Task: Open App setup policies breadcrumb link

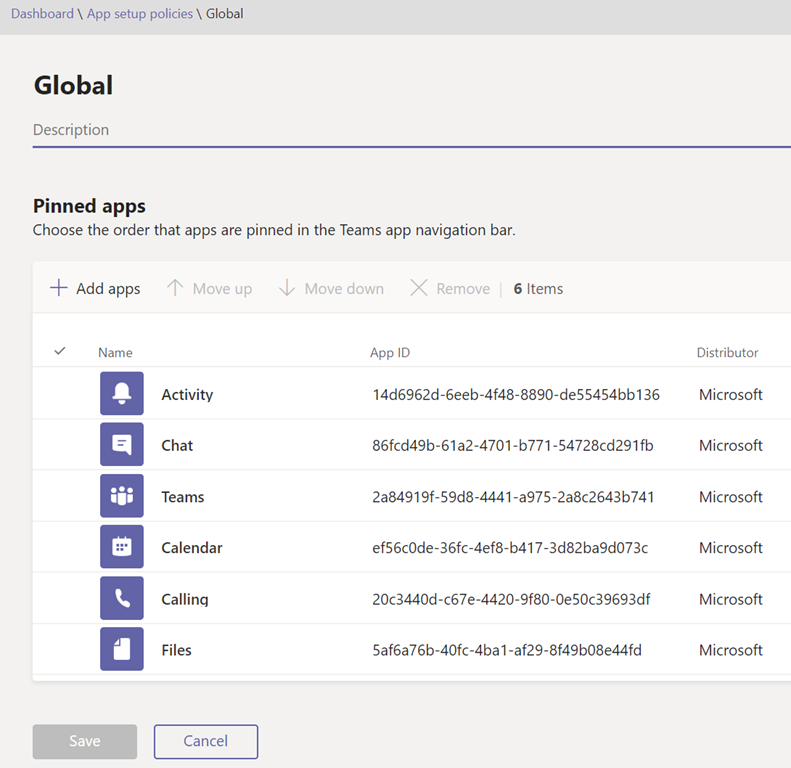Action: tap(140, 14)
